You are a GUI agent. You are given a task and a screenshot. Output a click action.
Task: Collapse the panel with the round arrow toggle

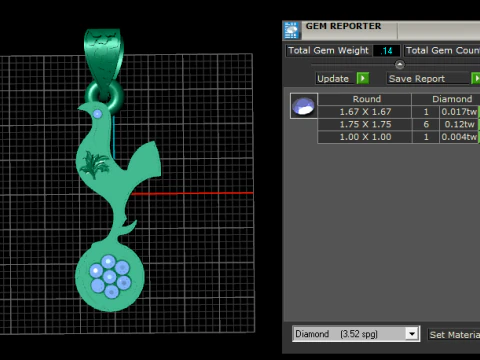pos(399,64)
